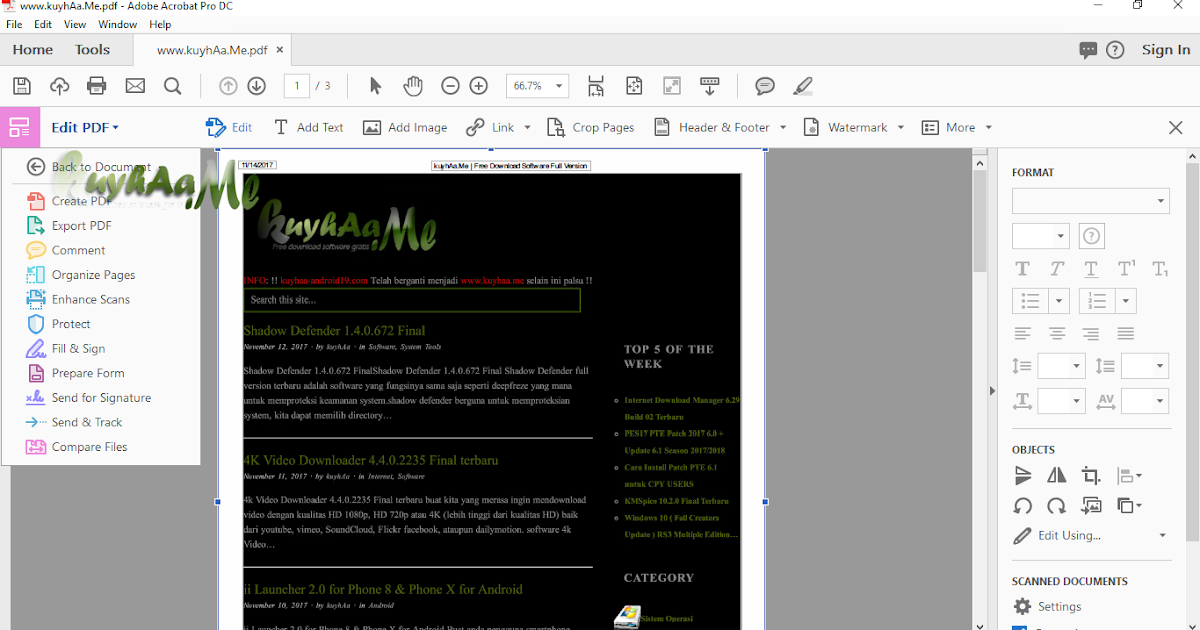1200x630 pixels.
Task: Send file by email envelope icon
Action: (x=135, y=86)
